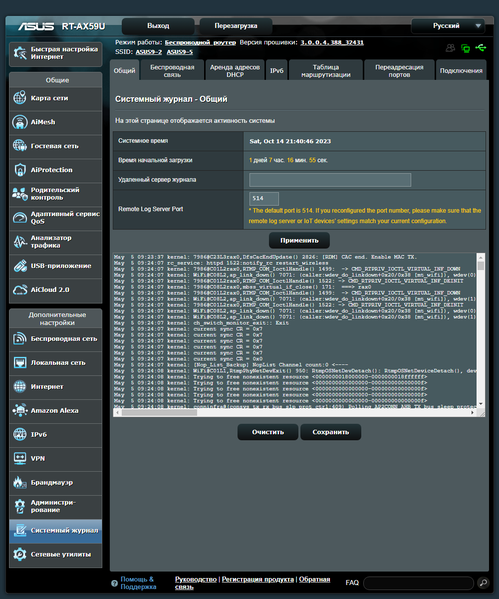Click the FAQ search magnifier icon

[x=483, y=583]
